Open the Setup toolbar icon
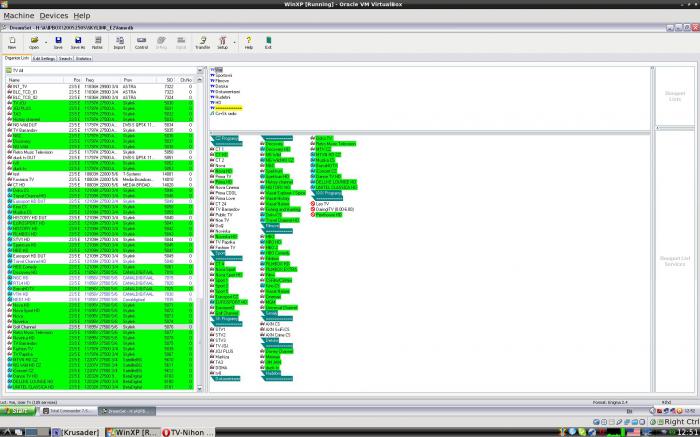 tap(222, 43)
